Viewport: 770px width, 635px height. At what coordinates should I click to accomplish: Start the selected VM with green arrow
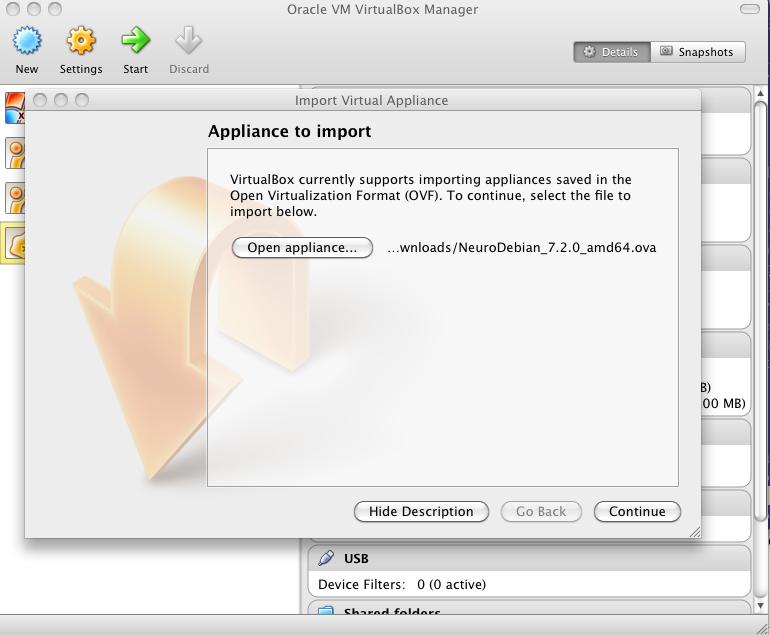click(135, 41)
